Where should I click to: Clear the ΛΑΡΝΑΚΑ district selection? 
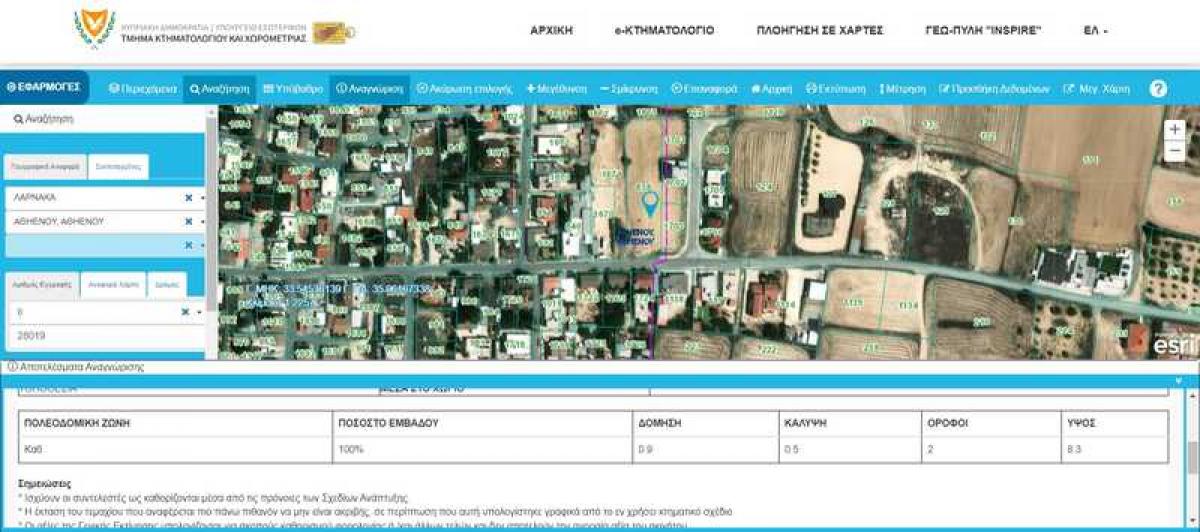188,198
